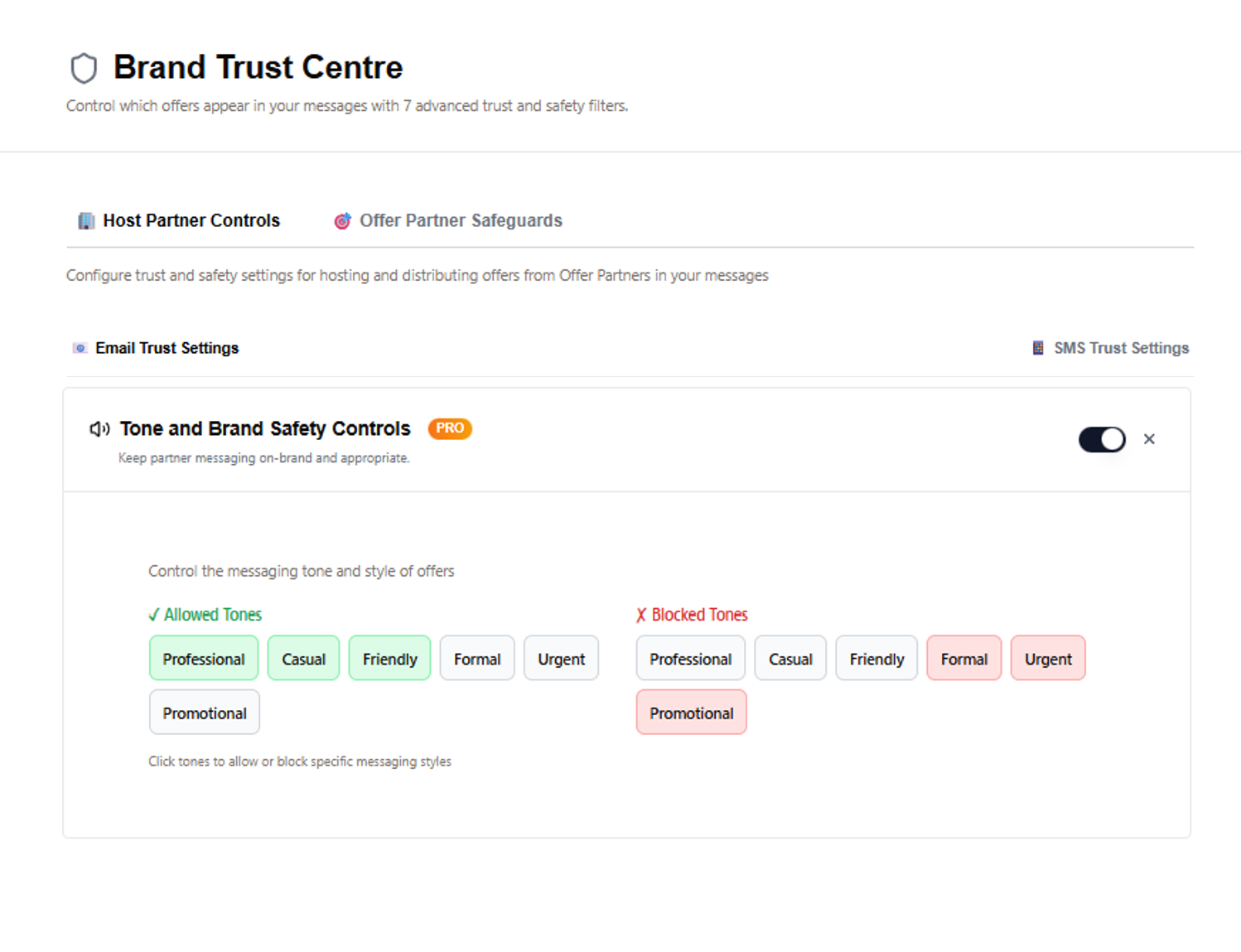Block the Professional tone
The image size is (1241, 952).
pyautogui.click(x=690, y=659)
